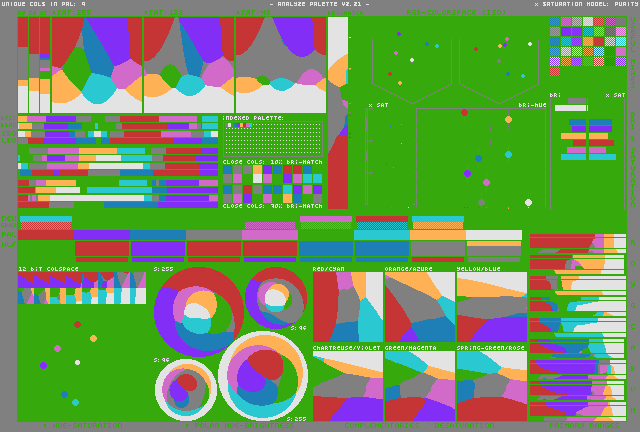
Task: Click the Indexed Palette dotted box
Action: 272,138
